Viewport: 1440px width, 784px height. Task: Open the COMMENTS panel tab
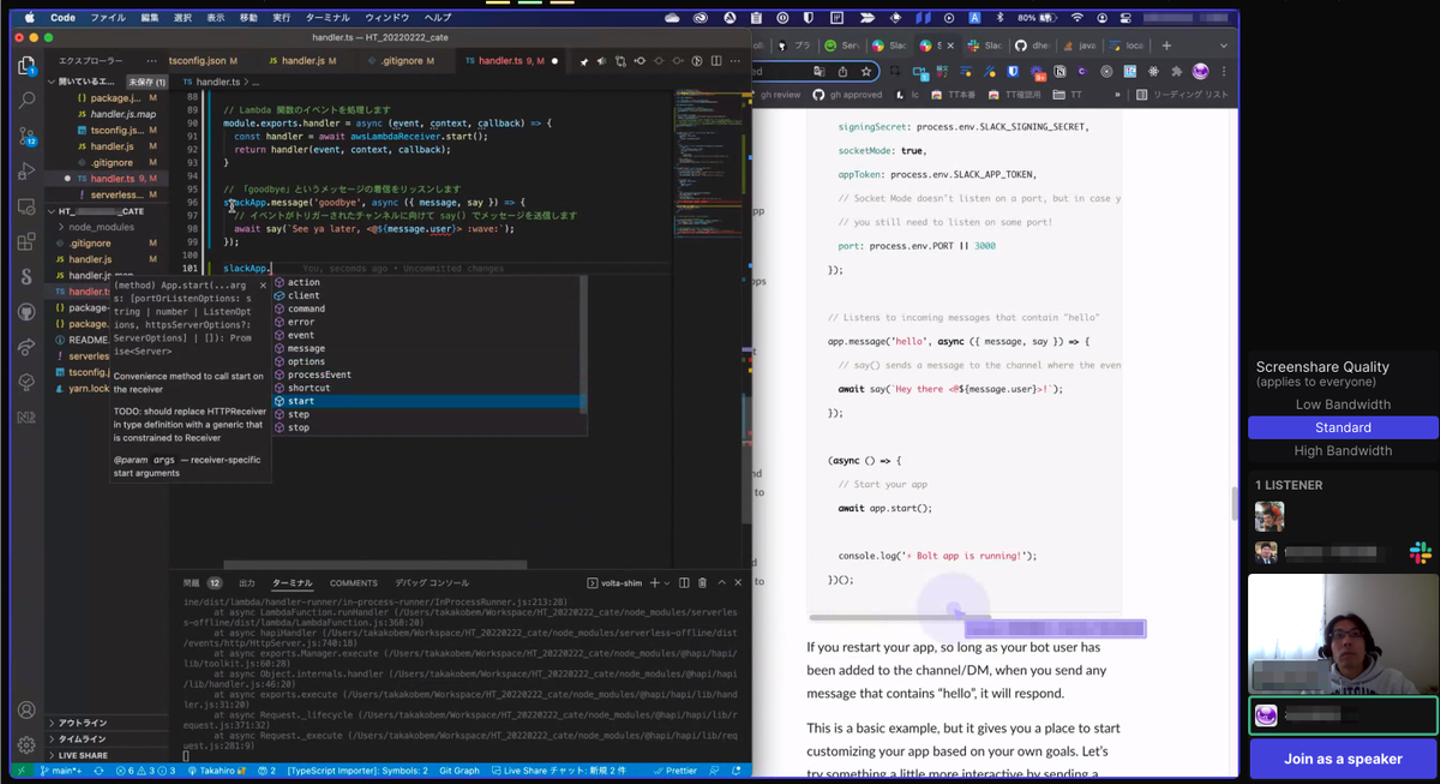[x=353, y=583]
